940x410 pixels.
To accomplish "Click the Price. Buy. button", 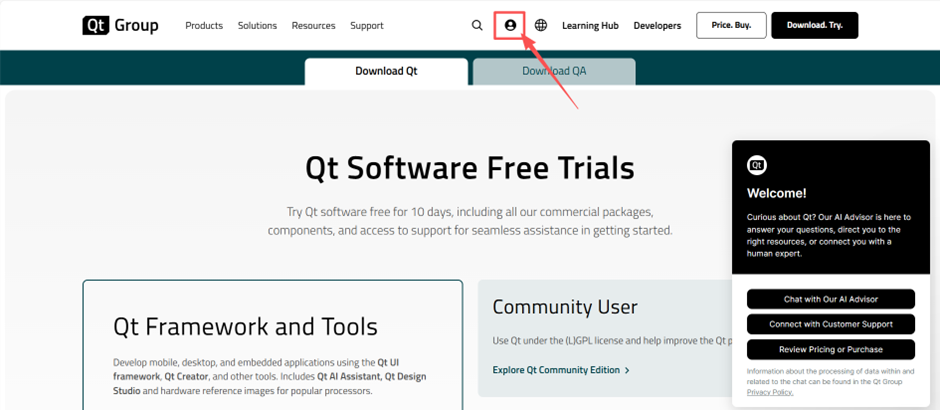I will 731,25.
